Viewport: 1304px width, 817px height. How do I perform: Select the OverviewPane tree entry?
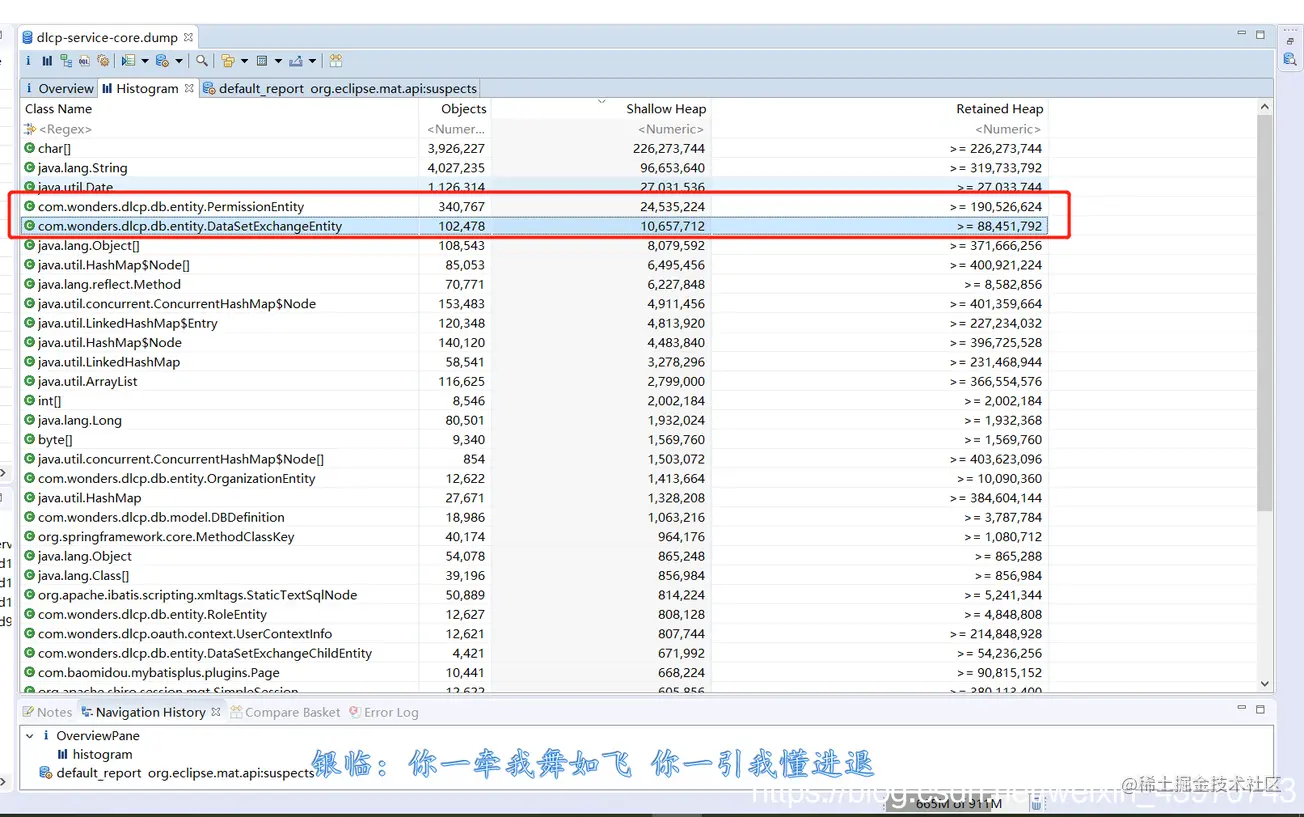98,736
